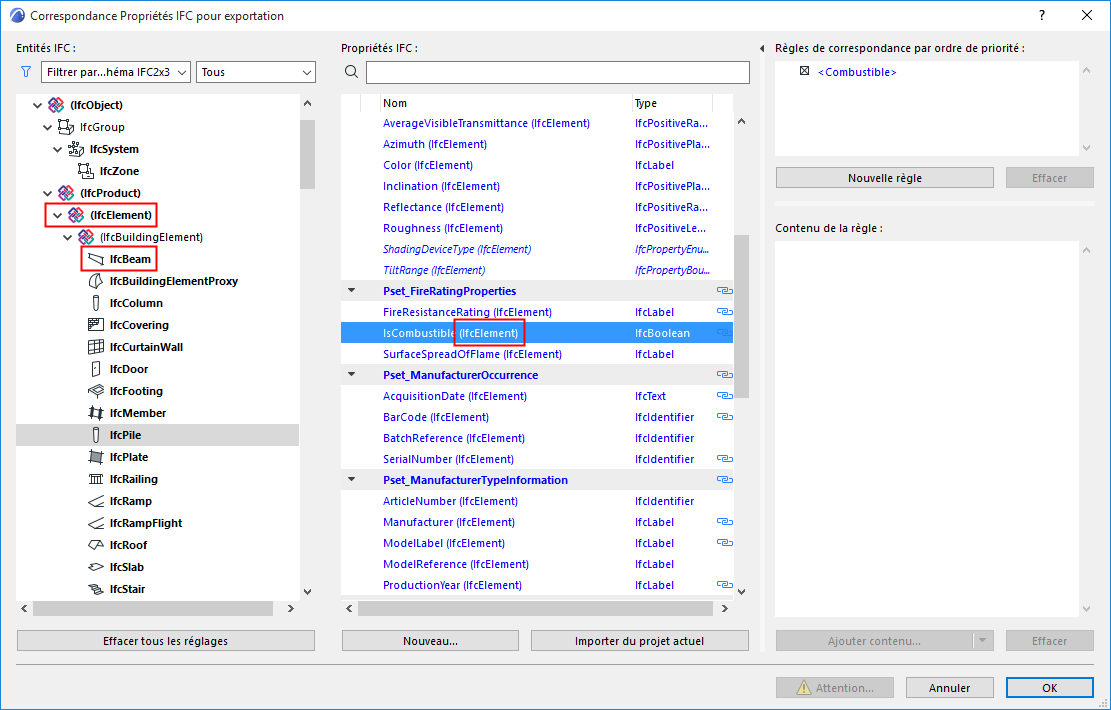Click the 'Nouveau...' button
Viewport: 1111px width, 710px height.
(430, 641)
